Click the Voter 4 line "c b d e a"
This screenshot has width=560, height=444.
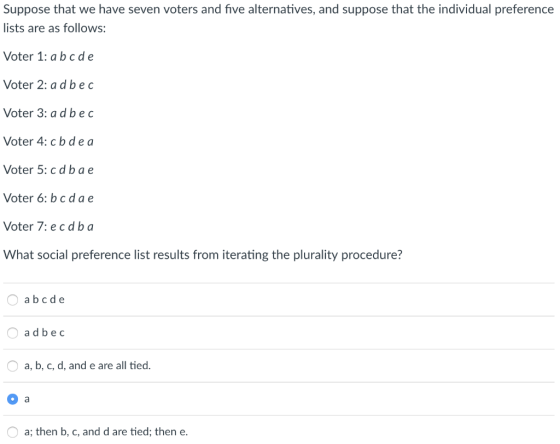tap(49, 141)
